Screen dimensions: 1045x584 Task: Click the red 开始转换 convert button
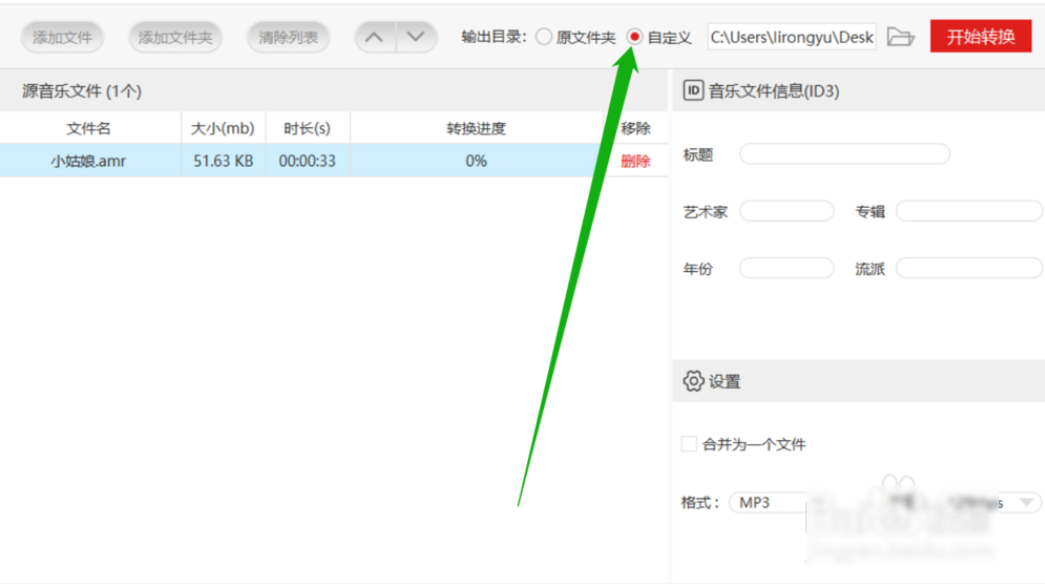[x=981, y=36]
